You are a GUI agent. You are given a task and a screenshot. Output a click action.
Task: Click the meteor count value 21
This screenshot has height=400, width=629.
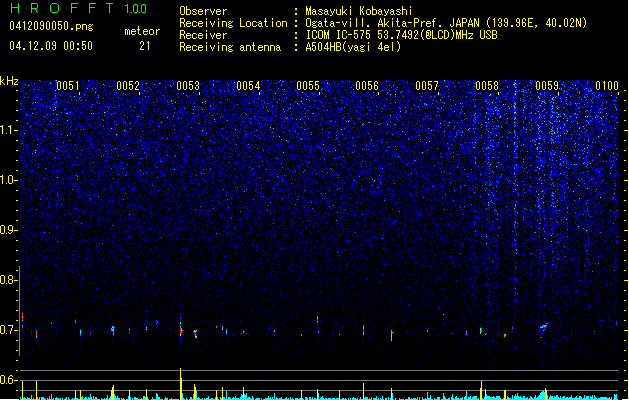pos(145,46)
